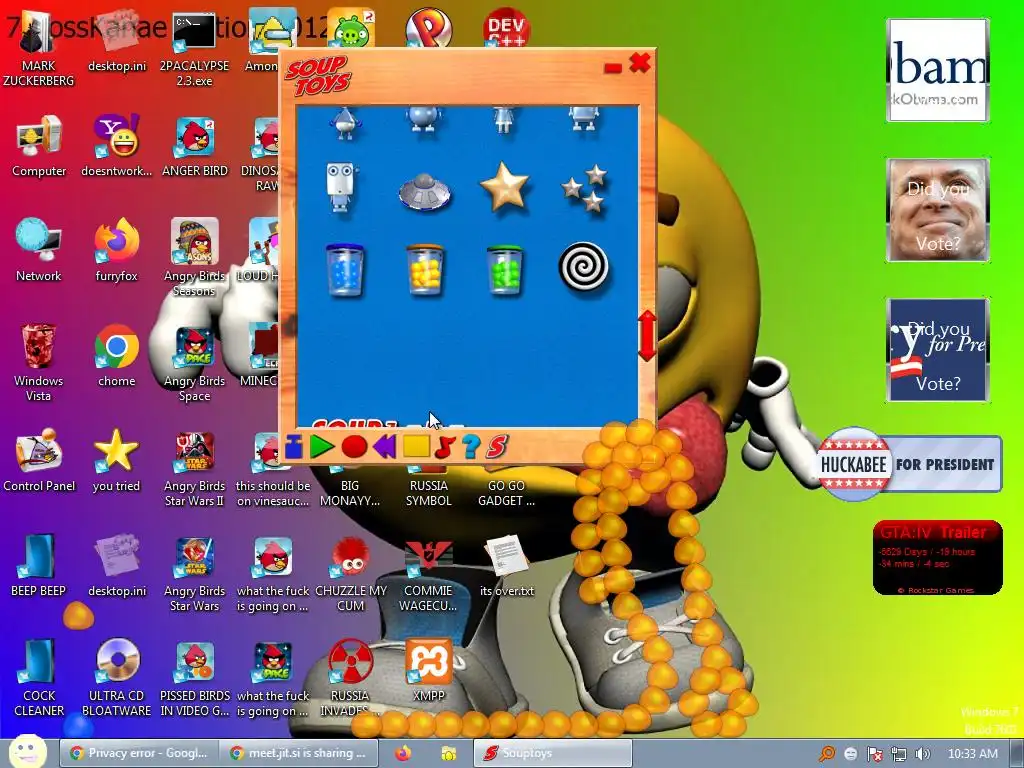Select the CHUZZLE MY CUM icon
This screenshot has width=1024, height=768.
(x=351, y=573)
